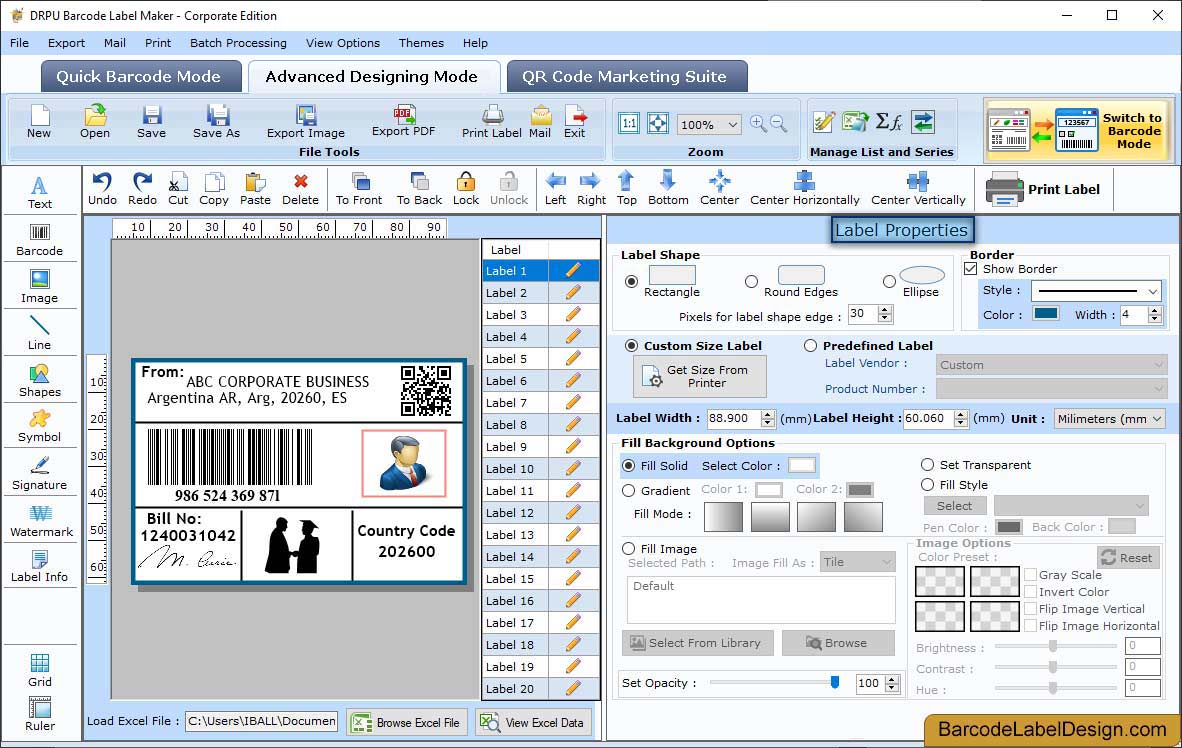Select Label 5 in label list

click(x=540, y=359)
